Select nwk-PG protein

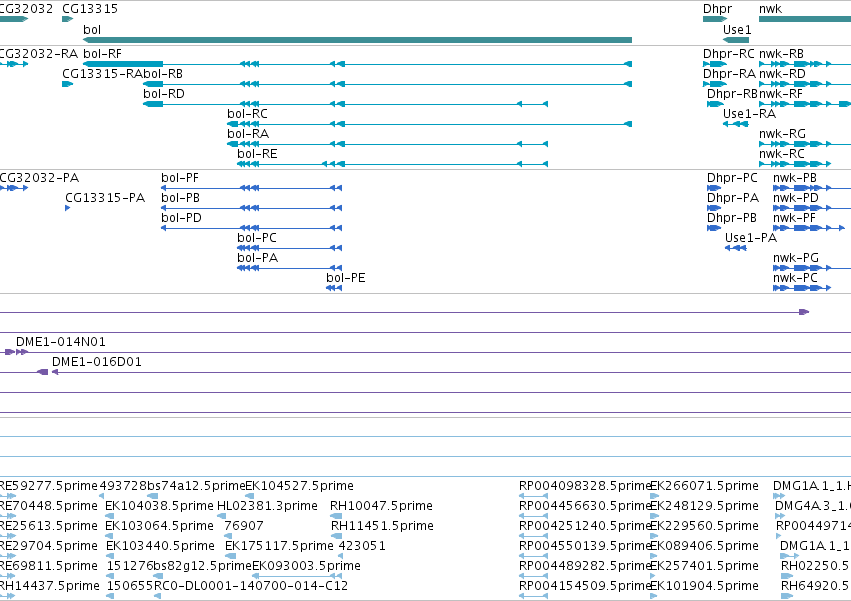coord(812,268)
